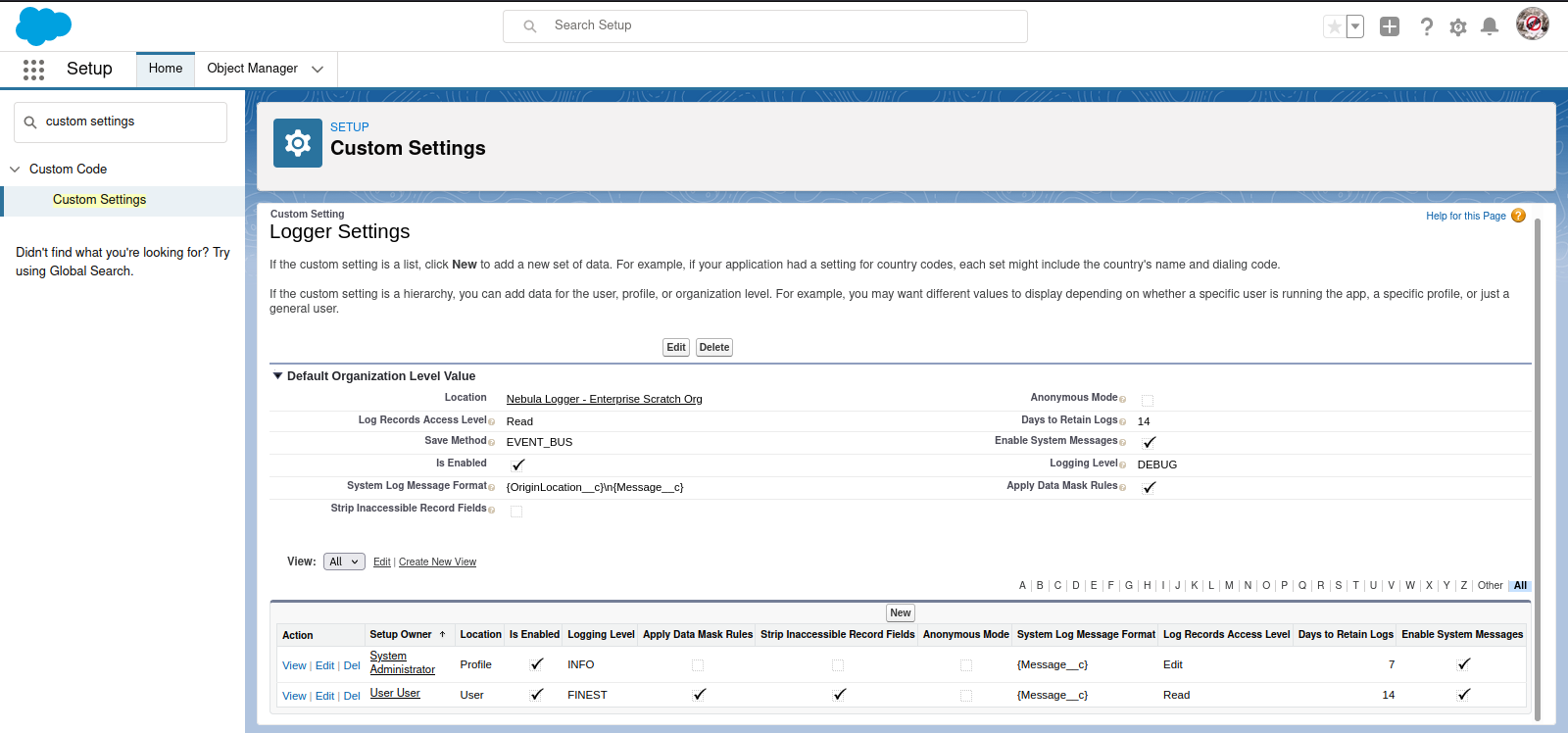The width and height of the screenshot is (1568, 733).
Task: Click the Setup Owner sort arrow
Action: pyautogui.click(x=442, y=635)
